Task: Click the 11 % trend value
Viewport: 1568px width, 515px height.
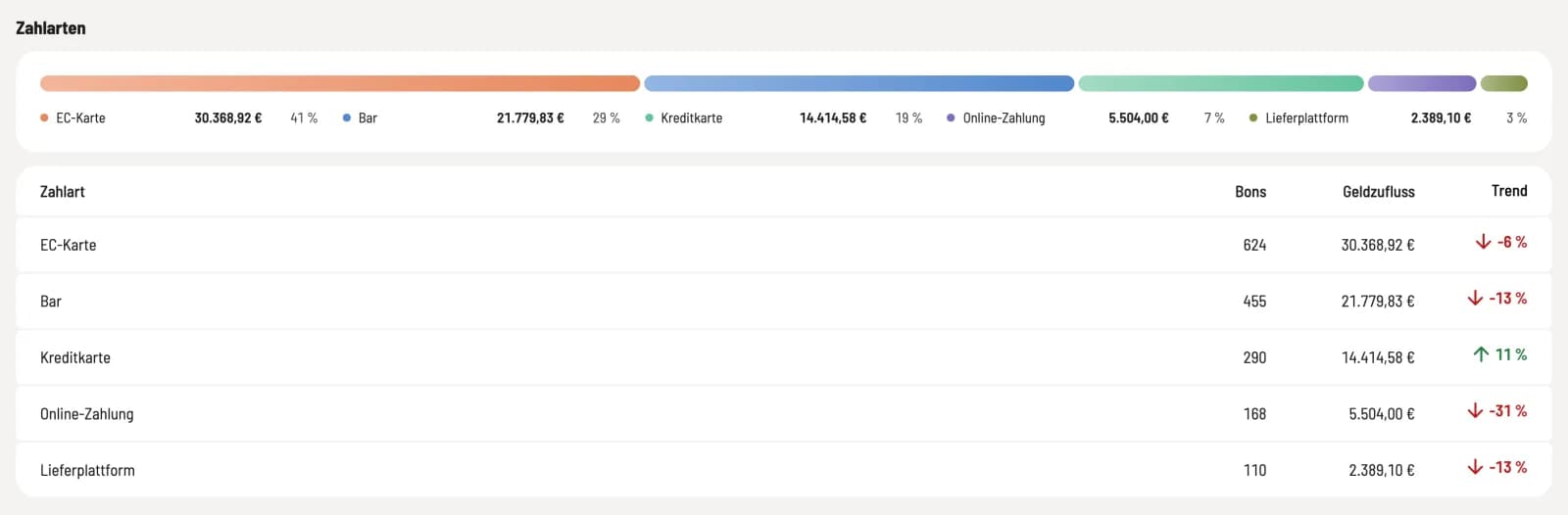Action: (x=1511, y=354)
